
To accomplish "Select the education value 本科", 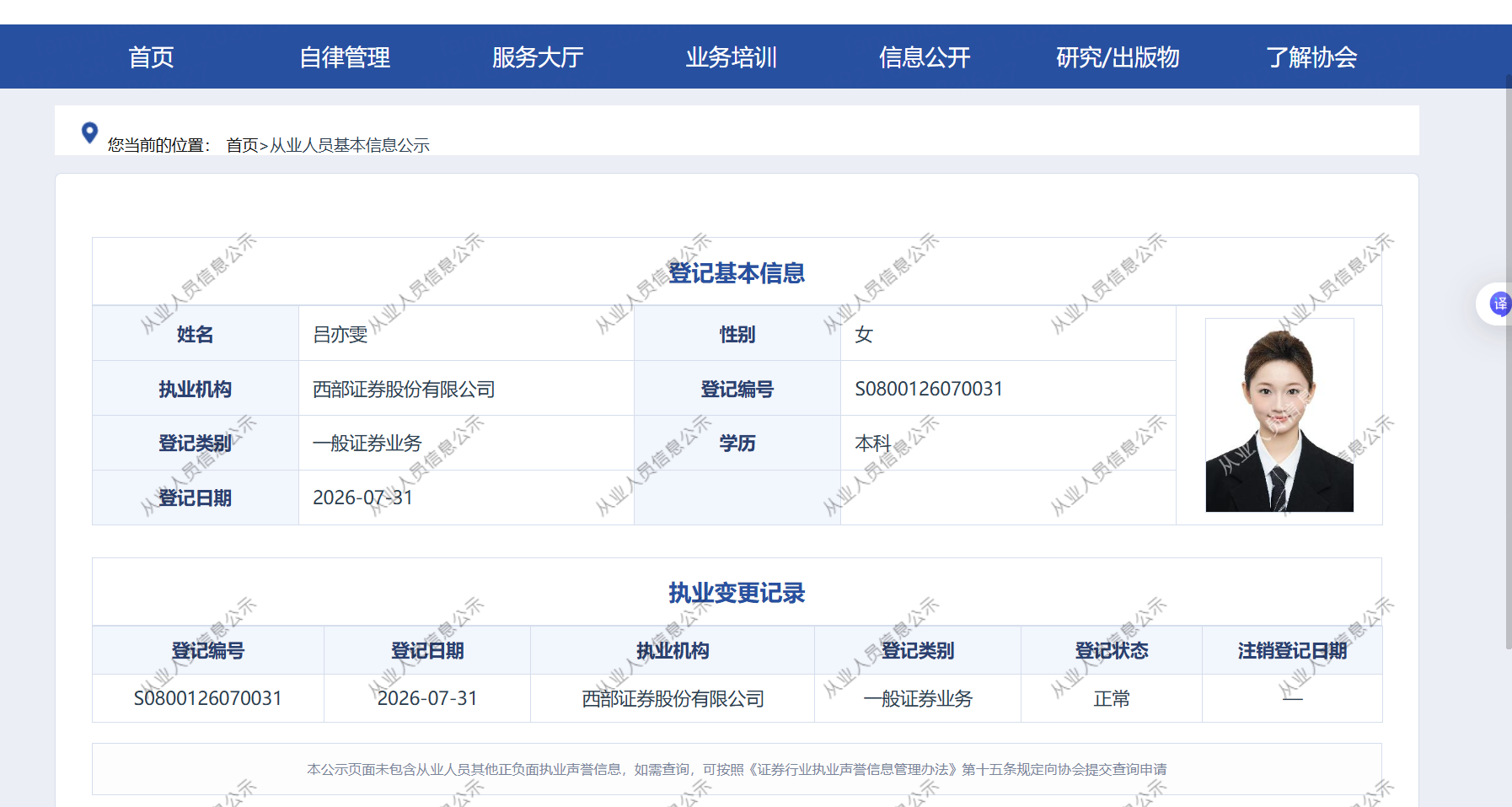I will pos(873,444).
